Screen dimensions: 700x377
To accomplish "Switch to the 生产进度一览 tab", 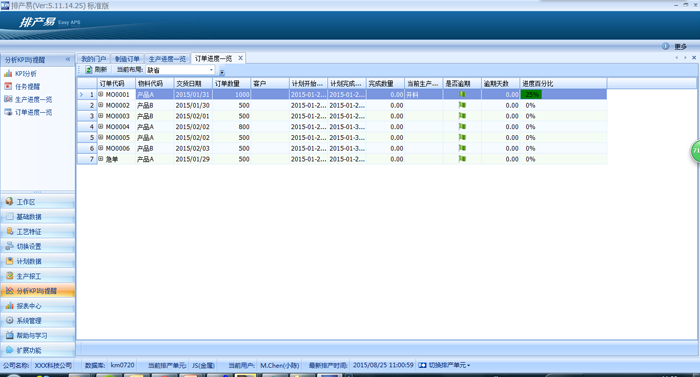I will [x=167, y=59].
